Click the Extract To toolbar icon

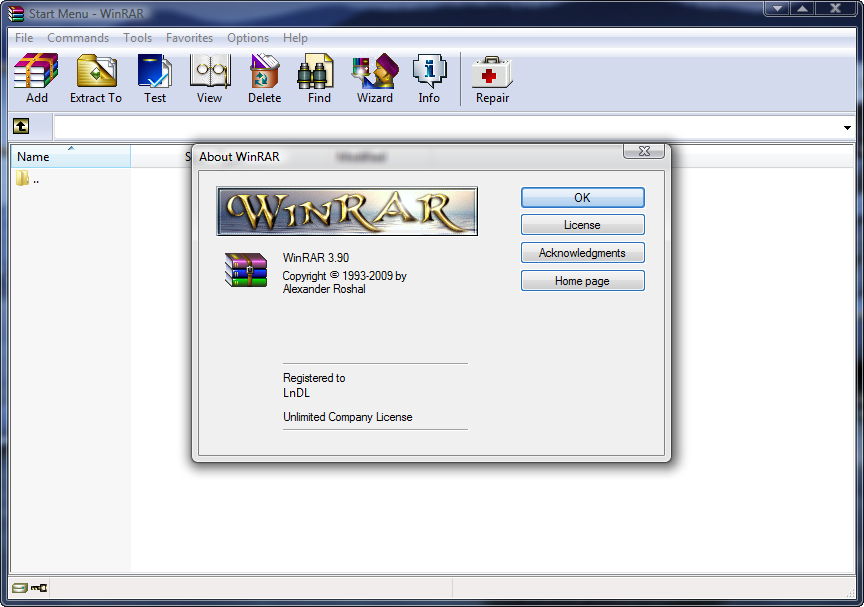point(96,78)
